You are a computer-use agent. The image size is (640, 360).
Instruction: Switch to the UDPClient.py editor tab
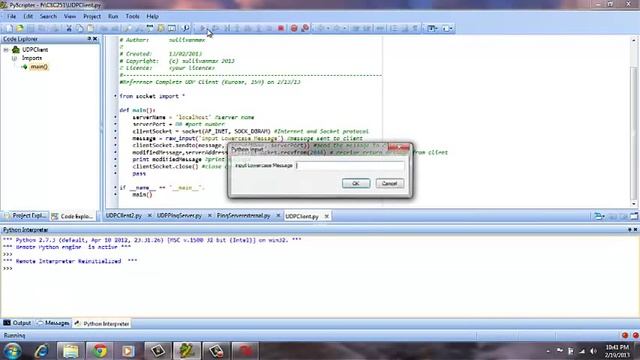point(302,216)
